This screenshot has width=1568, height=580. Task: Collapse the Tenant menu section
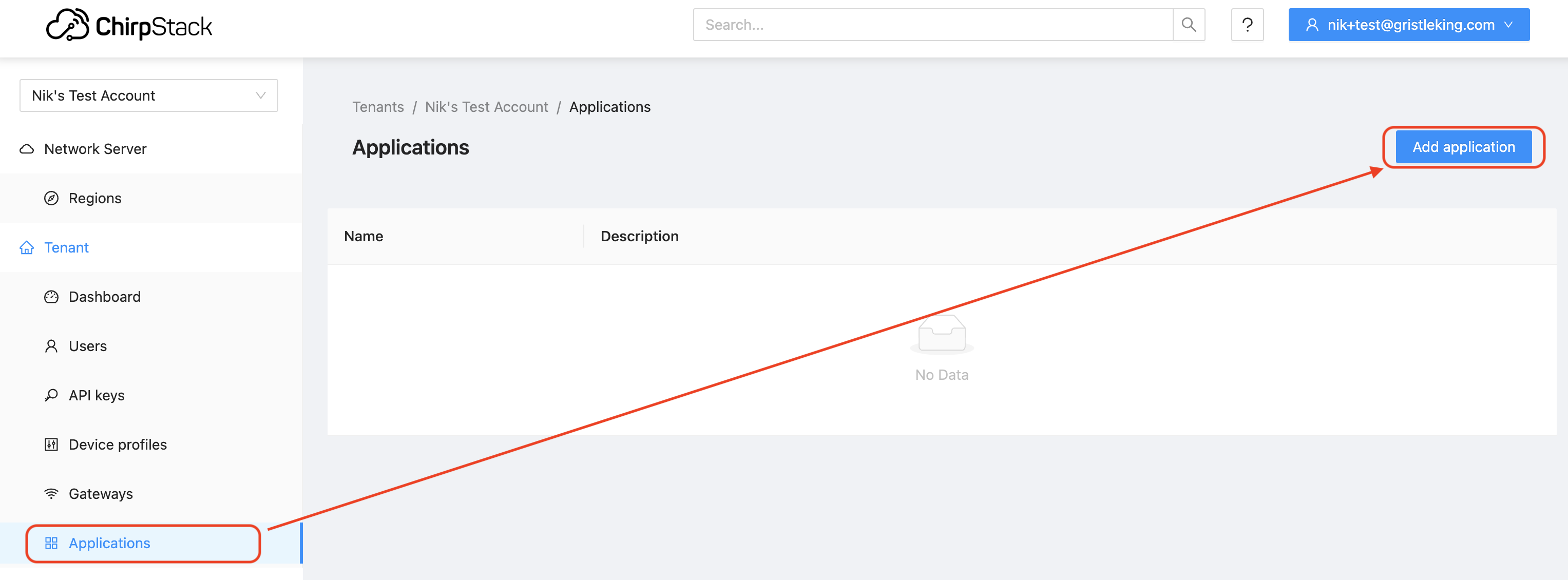point(66,248)
